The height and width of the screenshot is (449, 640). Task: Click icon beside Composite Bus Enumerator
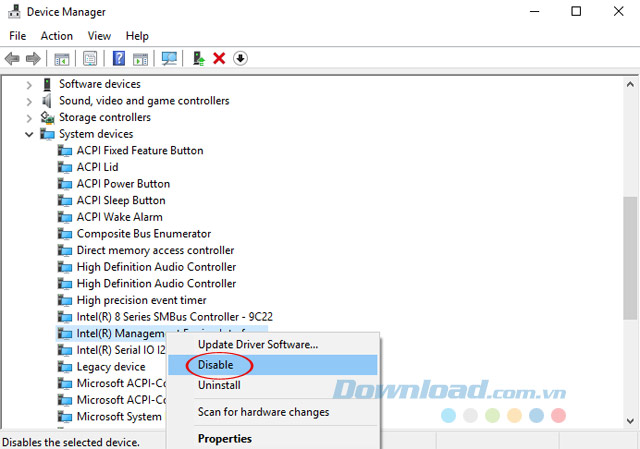coord(65,234)
